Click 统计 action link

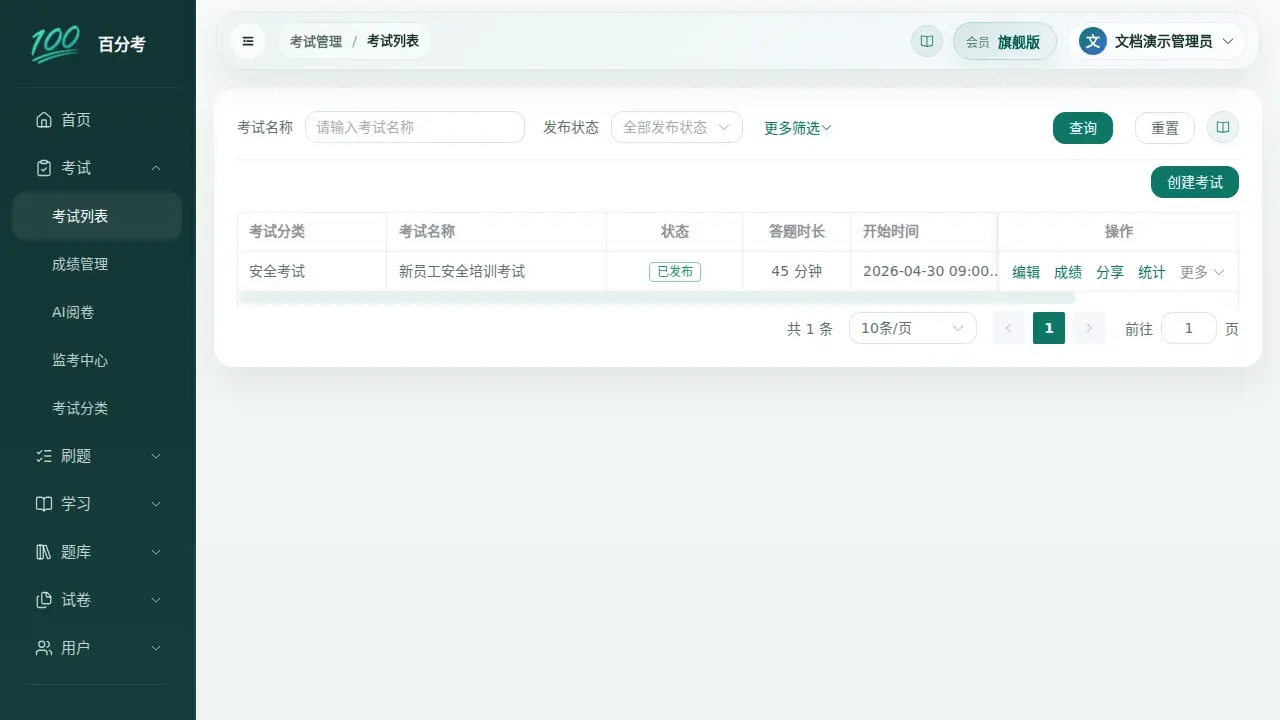[x=1152, y=272]
